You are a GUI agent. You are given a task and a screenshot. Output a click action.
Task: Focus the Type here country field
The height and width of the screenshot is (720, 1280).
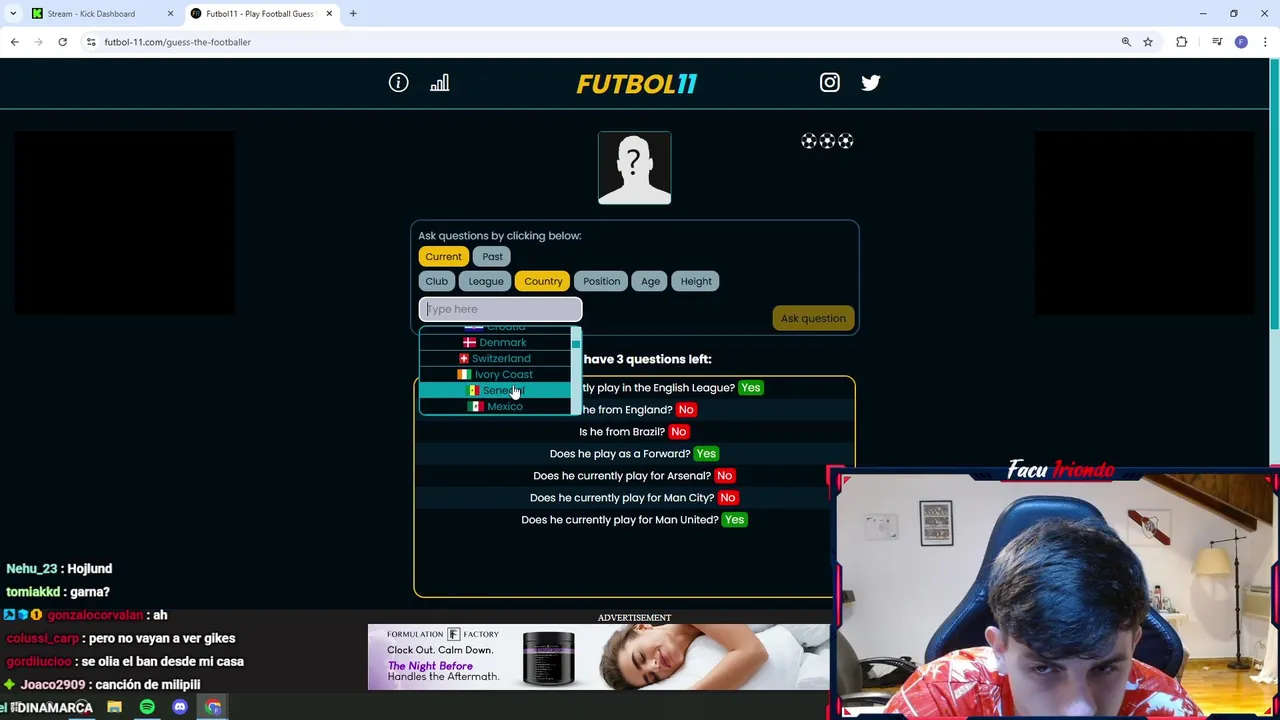tap(500, 309)
